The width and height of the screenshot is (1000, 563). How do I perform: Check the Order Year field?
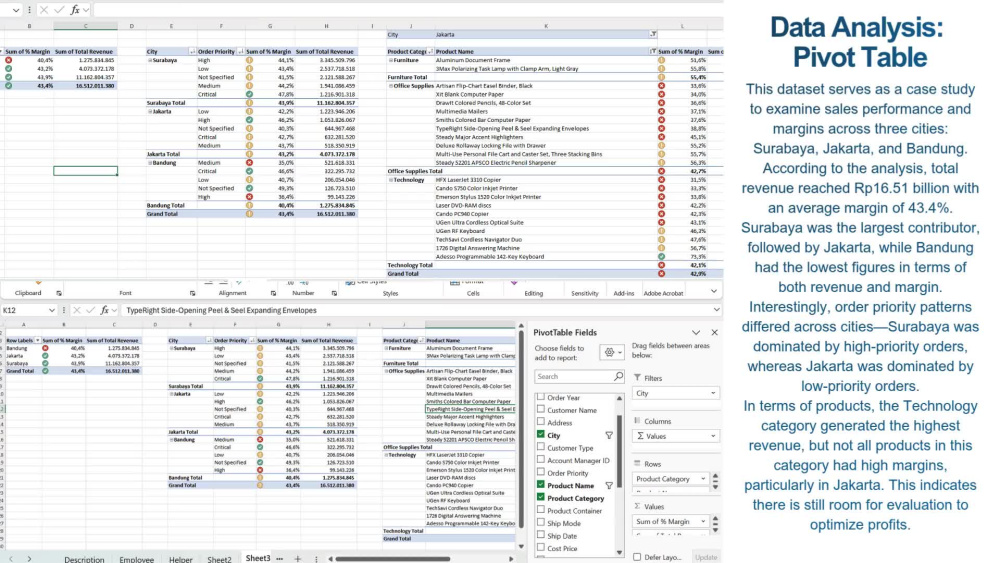(x=541, y=397)
